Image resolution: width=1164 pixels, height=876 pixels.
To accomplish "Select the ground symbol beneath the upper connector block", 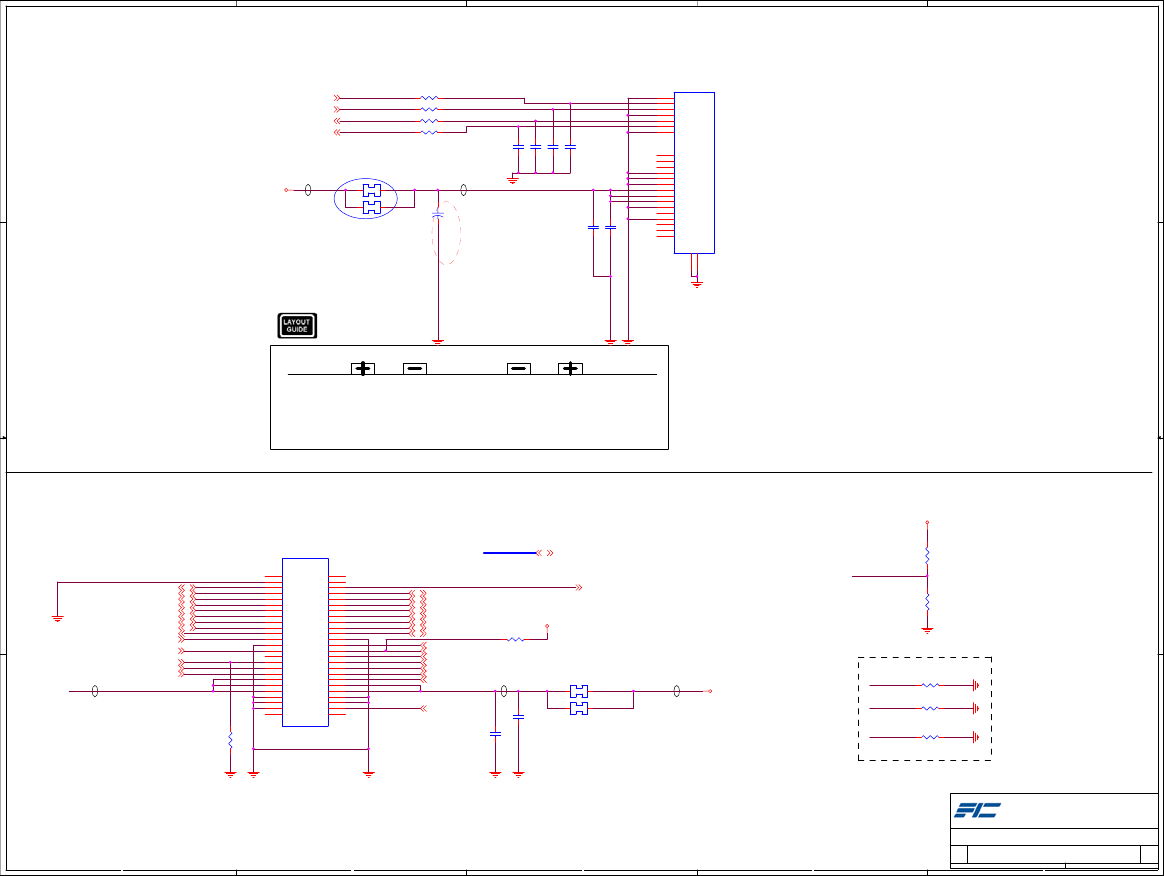I will point(696,284).
